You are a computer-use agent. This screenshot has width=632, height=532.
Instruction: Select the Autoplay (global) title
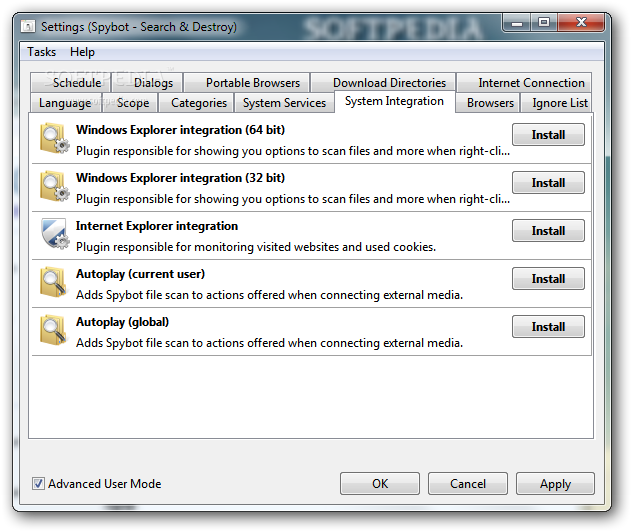(123, 322)
